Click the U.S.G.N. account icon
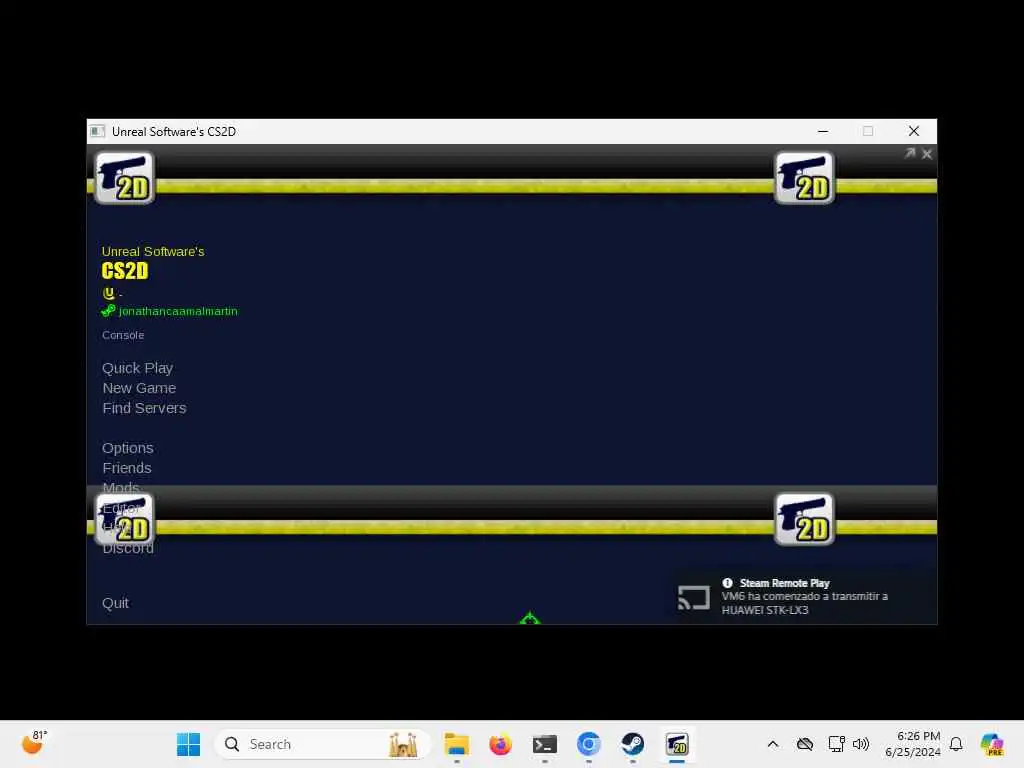The image size is (1024, 768). click(108, 293)
